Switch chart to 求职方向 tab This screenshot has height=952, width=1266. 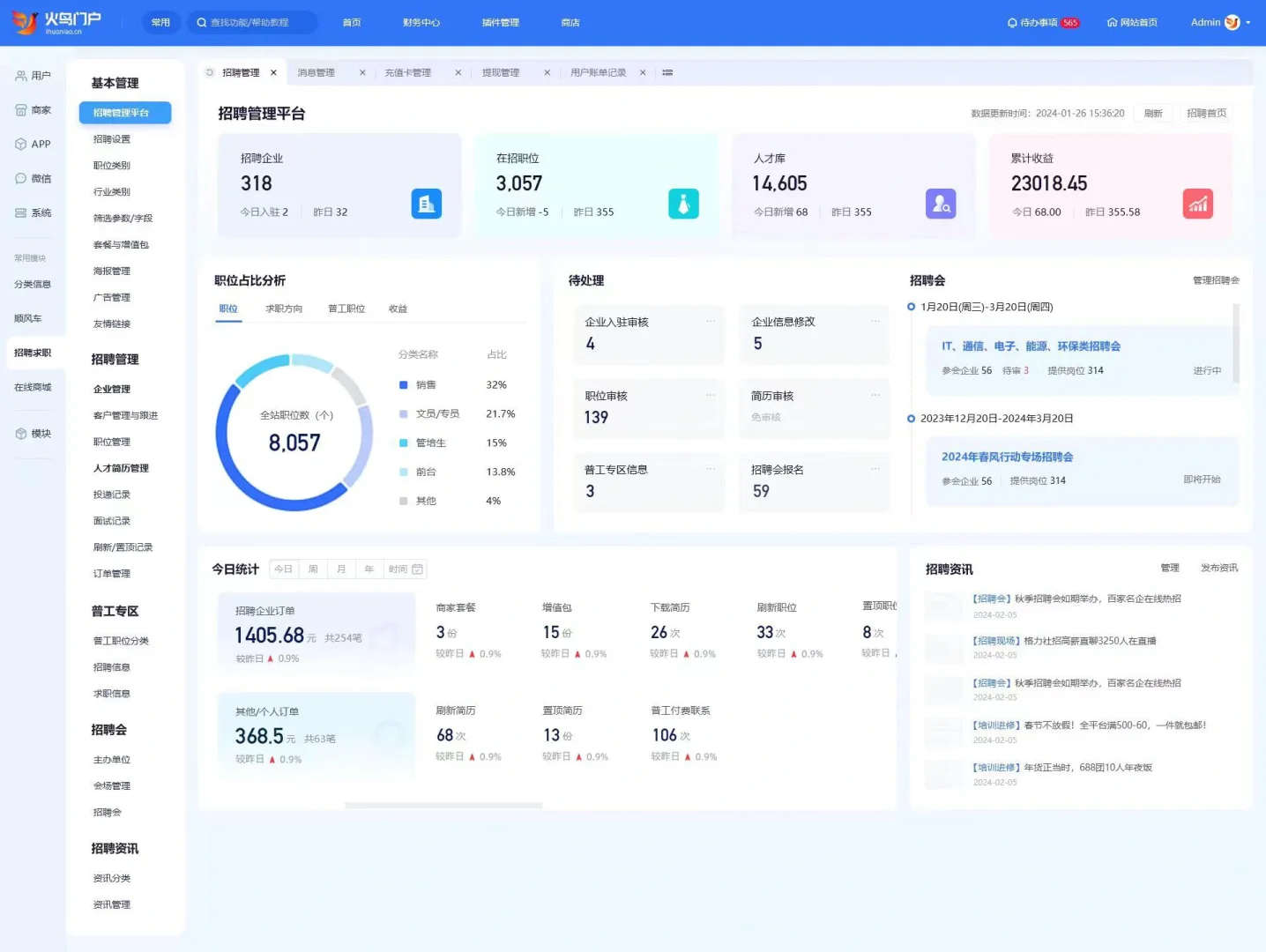pyautogui.click(x=284, y=309)
